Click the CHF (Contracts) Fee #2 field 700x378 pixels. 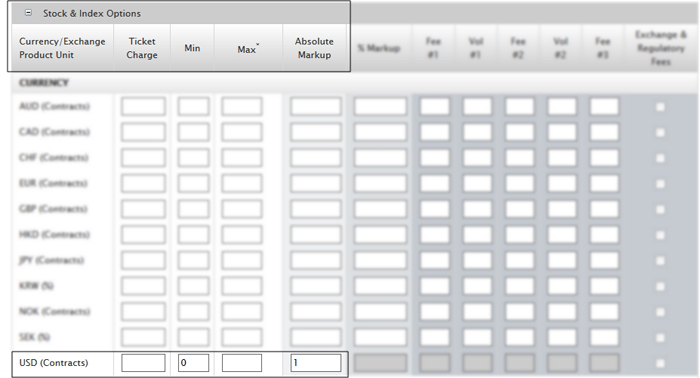[519, 158]
